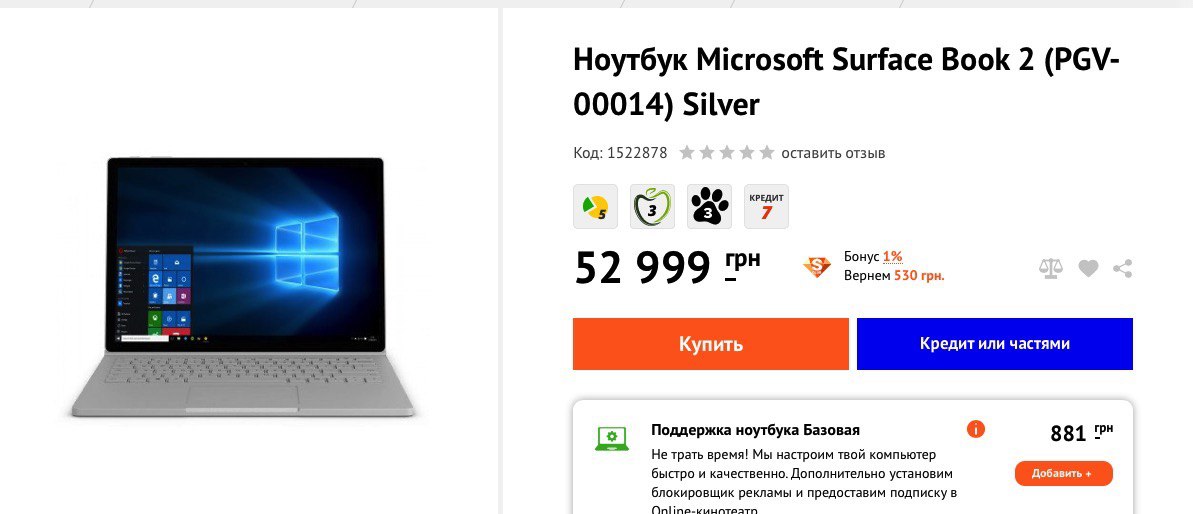Open the оставить отзыв review link
Viewport: 1193px width, 514px height.
point(833,153)
